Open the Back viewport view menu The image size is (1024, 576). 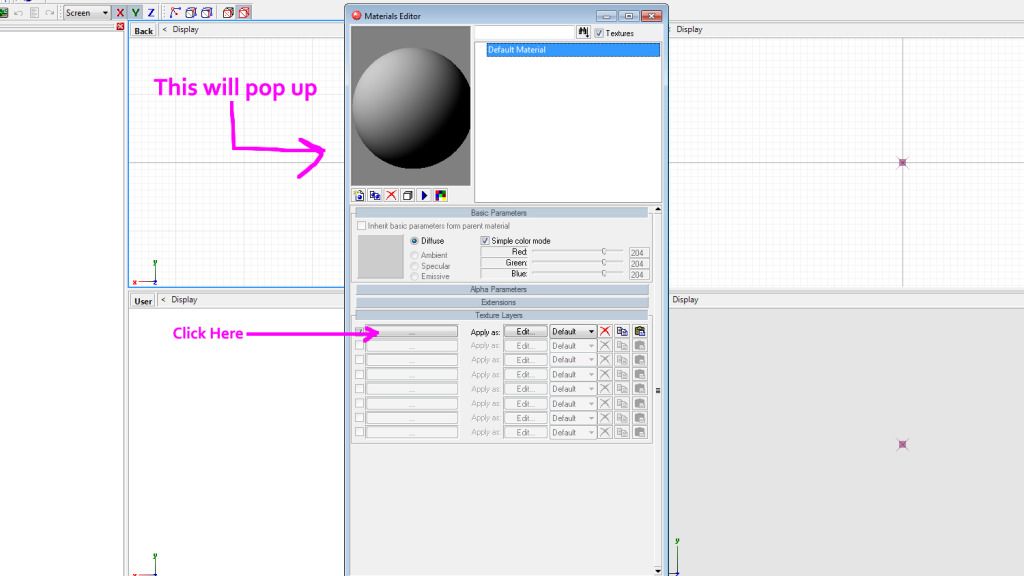pyautogui.click(x=144, y=31)
